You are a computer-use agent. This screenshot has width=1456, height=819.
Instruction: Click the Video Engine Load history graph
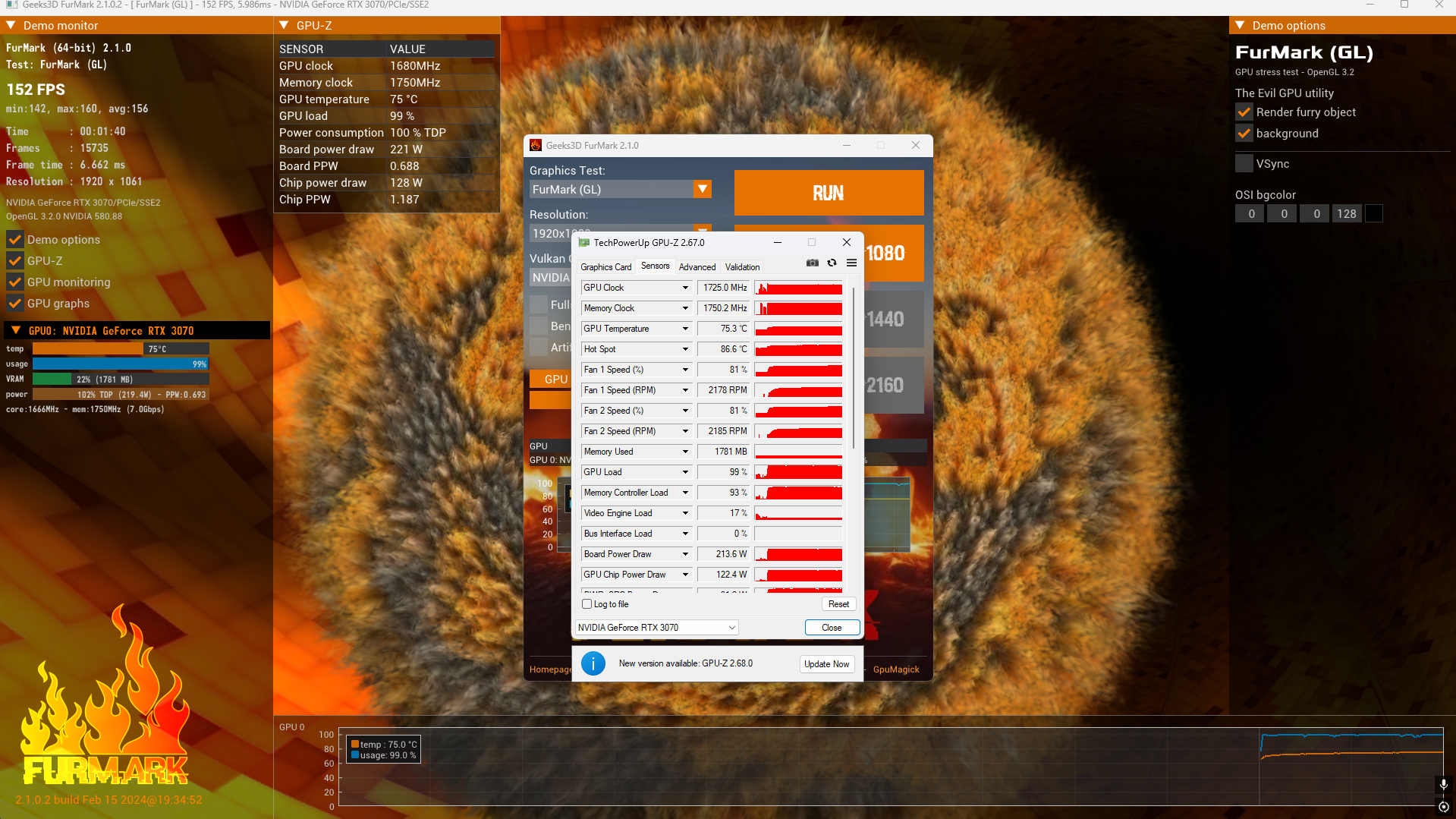point(798,513)
